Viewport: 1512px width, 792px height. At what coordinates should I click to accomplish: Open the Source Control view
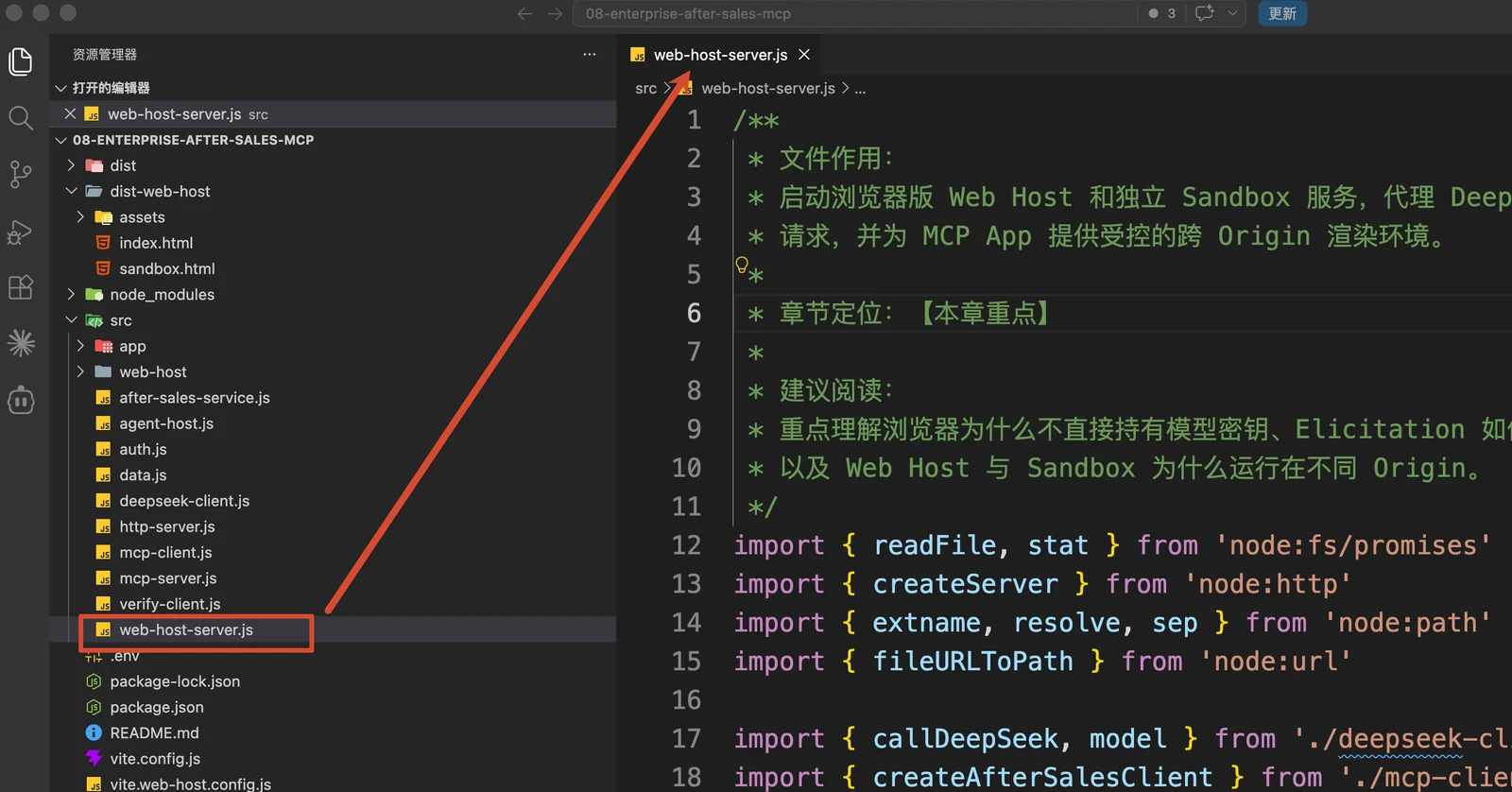(x=21, y=174)
